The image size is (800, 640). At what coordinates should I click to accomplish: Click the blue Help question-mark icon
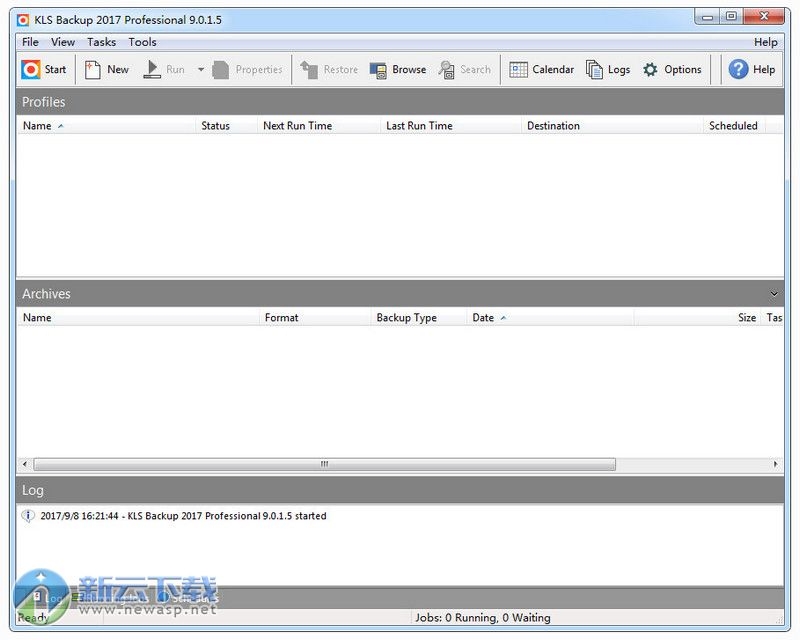(738, 69)
